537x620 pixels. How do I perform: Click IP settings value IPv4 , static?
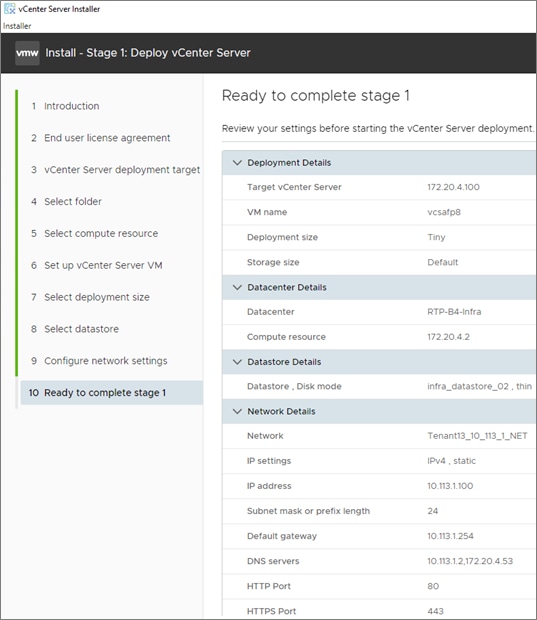451,461
